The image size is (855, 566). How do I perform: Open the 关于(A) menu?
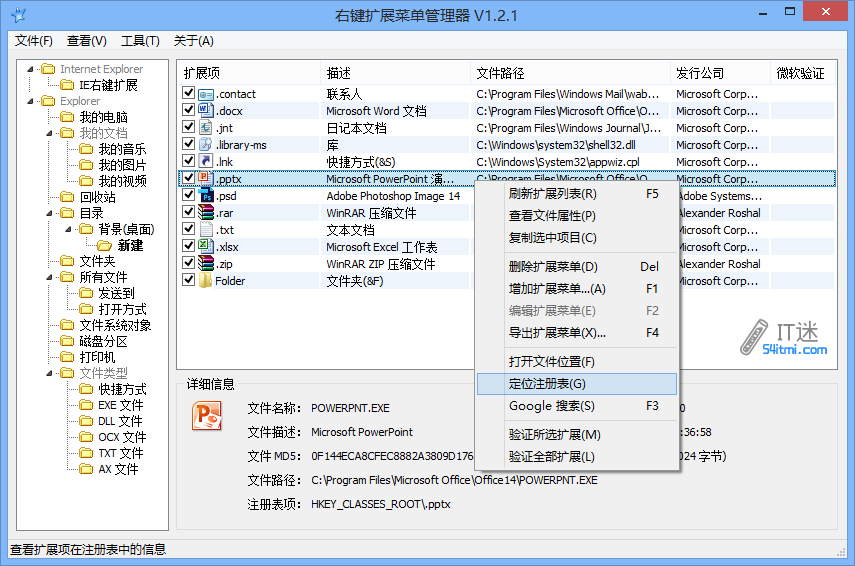click(194, 41)
